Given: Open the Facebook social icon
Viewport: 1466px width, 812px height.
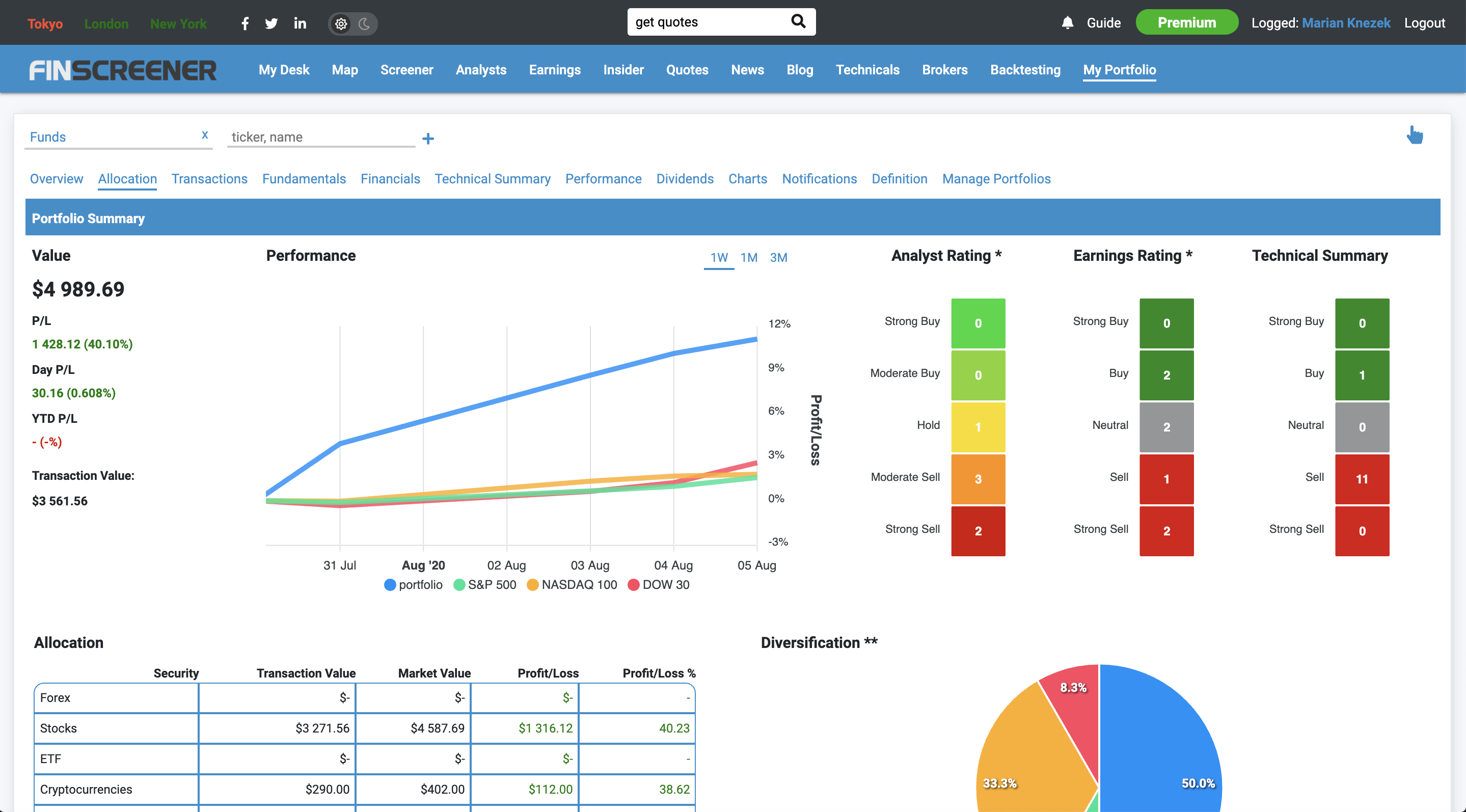Looking at the screenshot, I should [245, 23].
